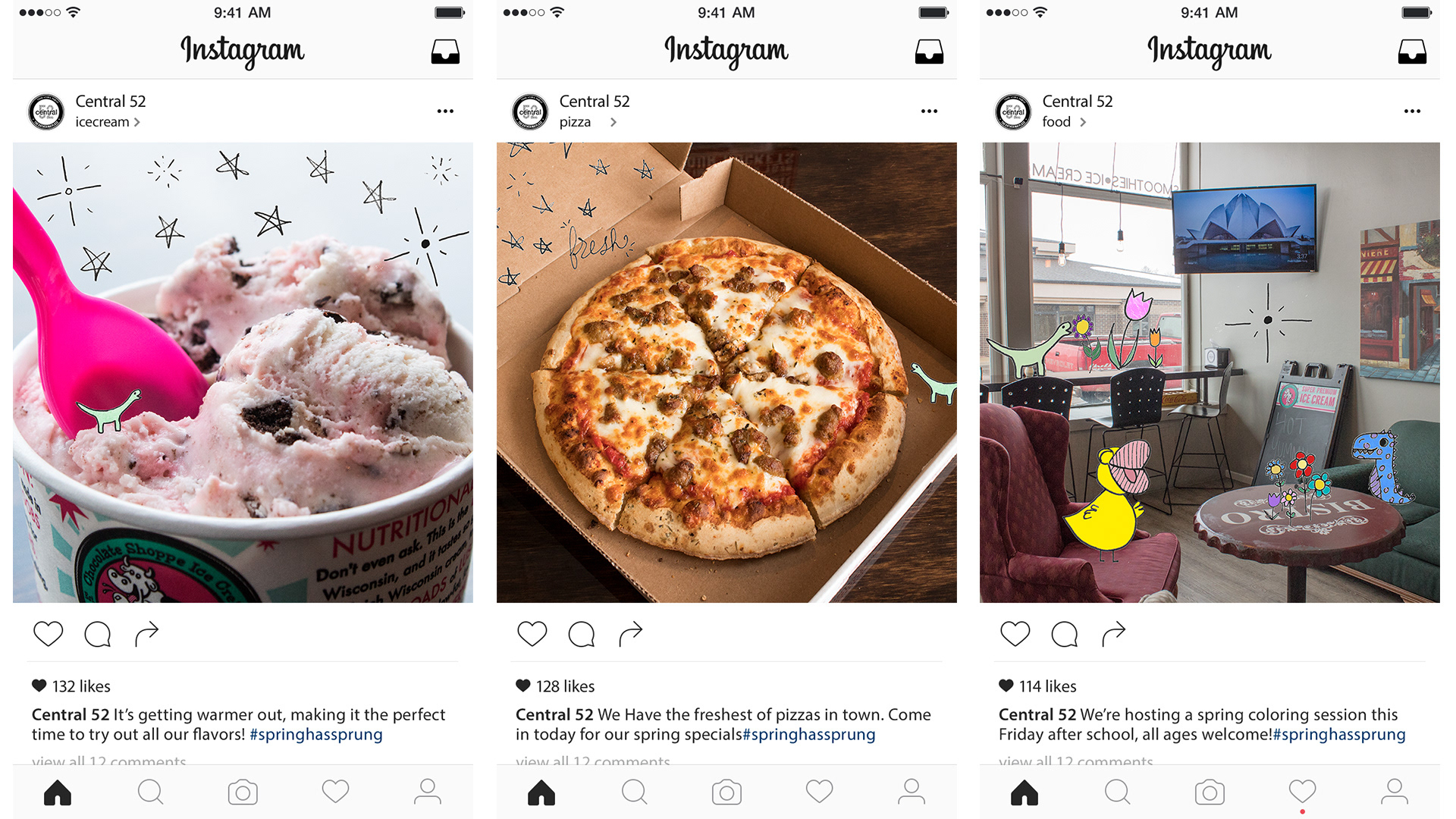
Task: Like the pizza post using its heart icon
Action: click(x=532, y=633)
